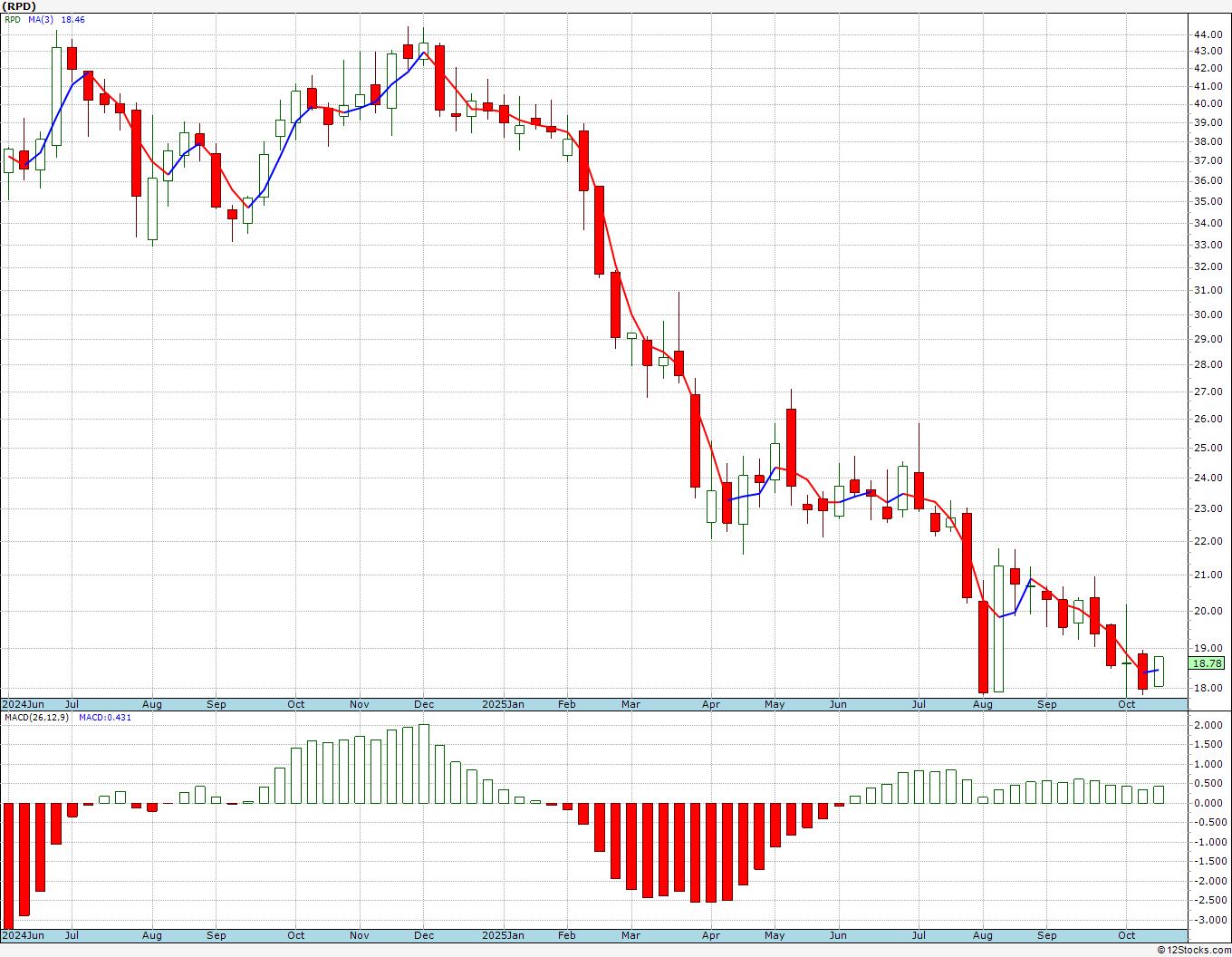
Task: Click the May label under MACD panel
Action: point(775,935)
